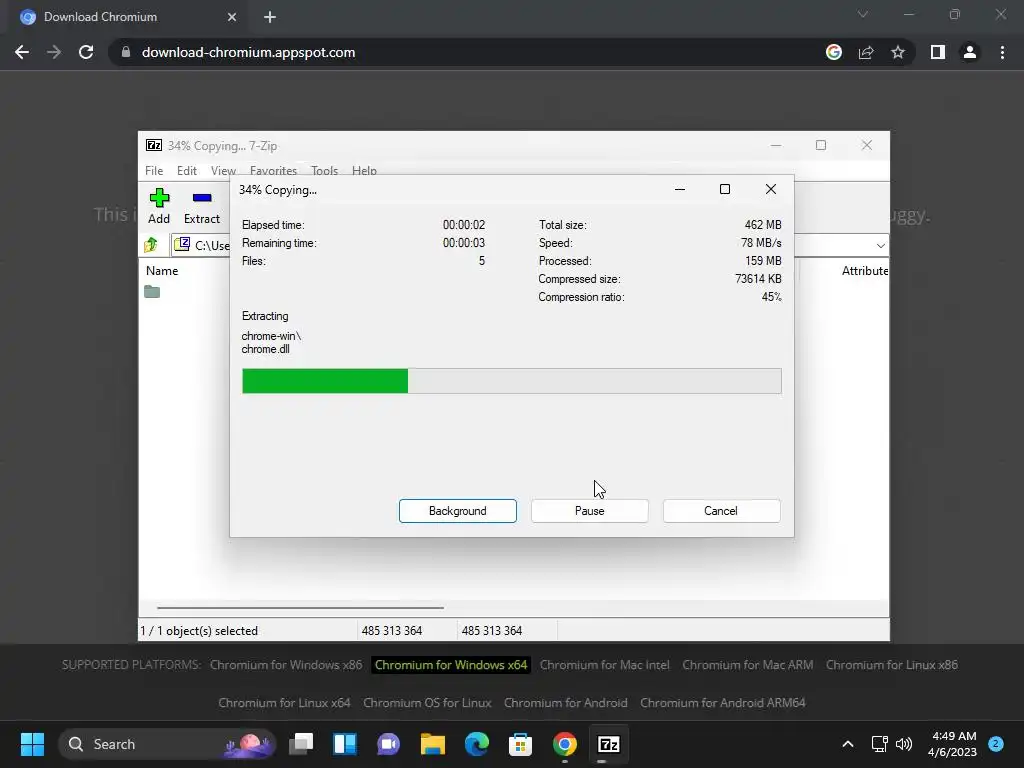The width and height of the screenshot is (1024, 768).
Task: Open Microsoft Store from taskbar
Action: (520, 744)
